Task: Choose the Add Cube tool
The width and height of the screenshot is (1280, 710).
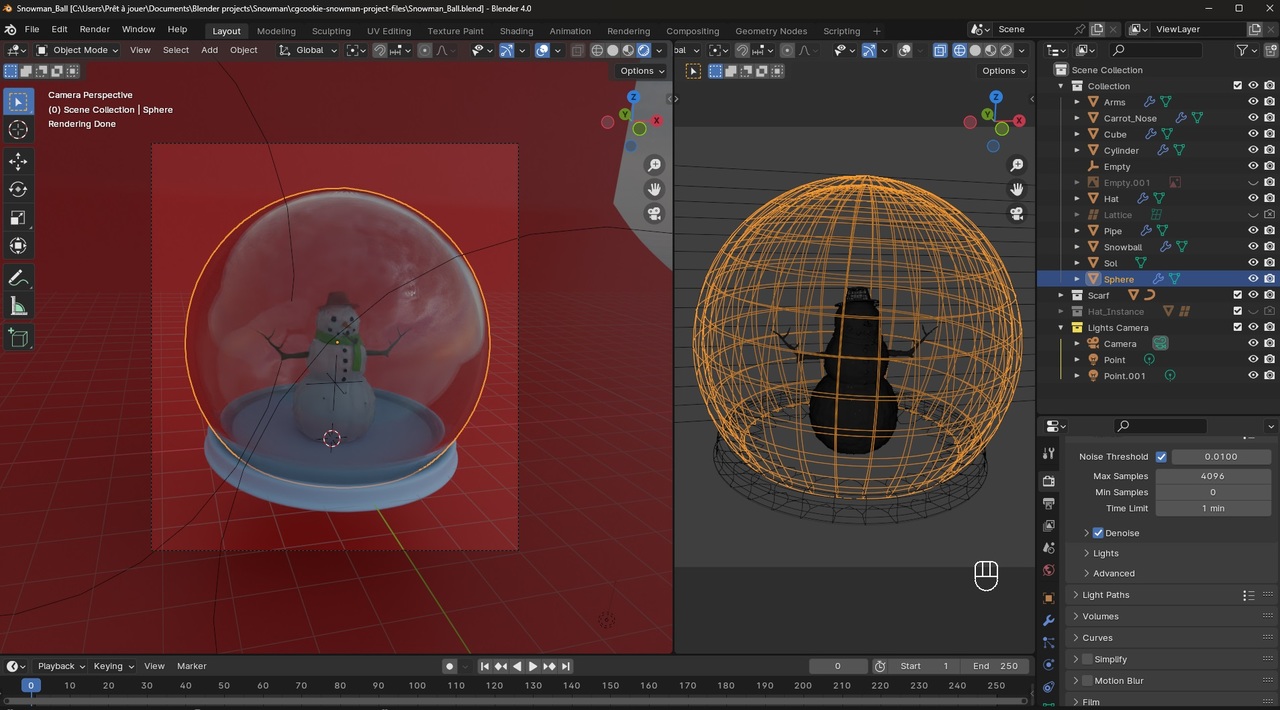Action: pyautogui.click(x=18, y=338)
